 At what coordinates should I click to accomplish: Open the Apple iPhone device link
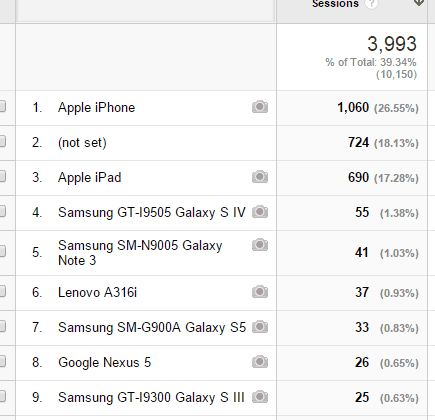[x=96, y=108]
